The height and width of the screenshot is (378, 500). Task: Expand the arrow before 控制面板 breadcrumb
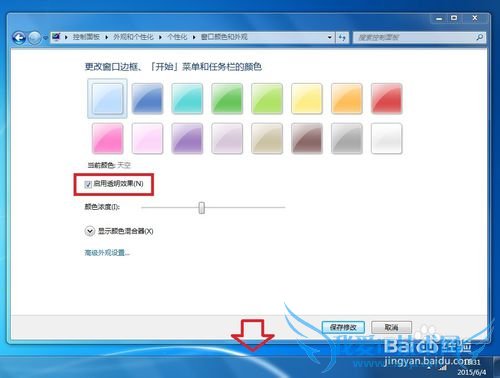click(66, 37)
